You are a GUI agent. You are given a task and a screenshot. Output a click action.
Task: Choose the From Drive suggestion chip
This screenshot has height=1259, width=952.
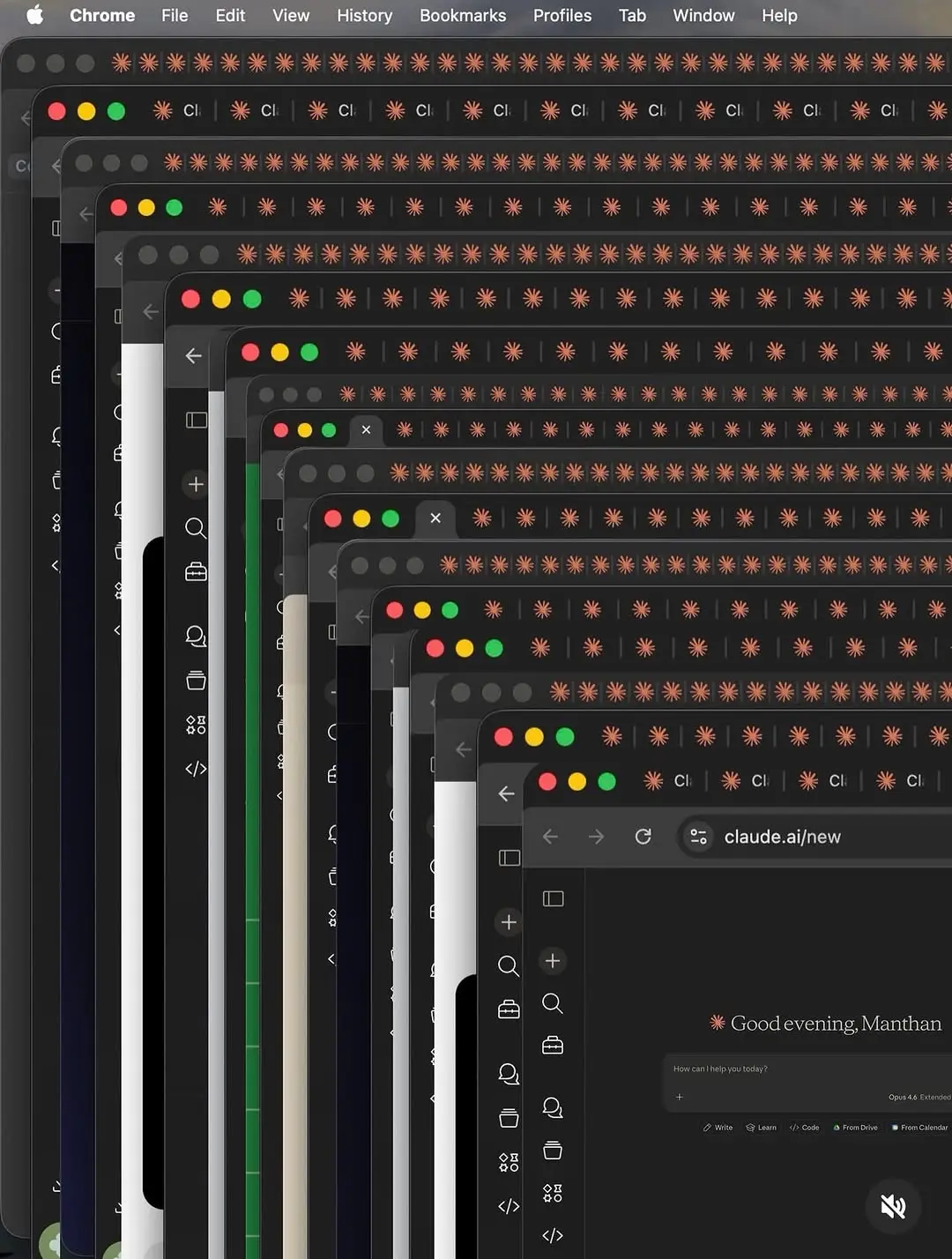[855, 1128]
